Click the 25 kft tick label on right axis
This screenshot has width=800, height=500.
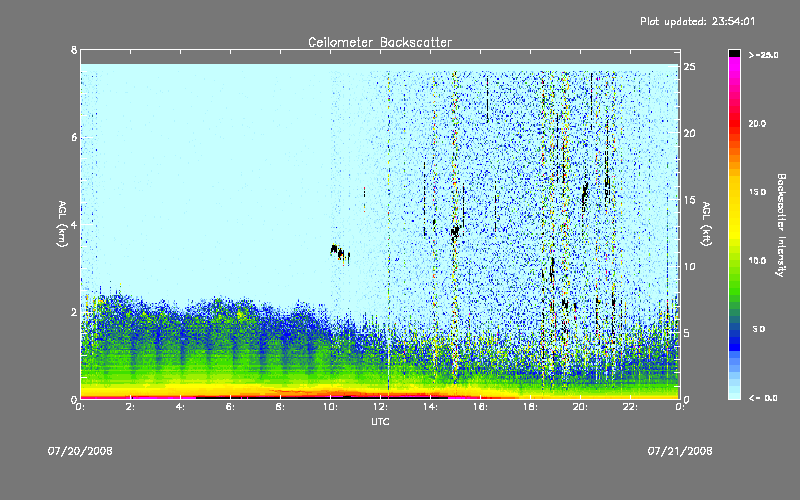pyautogui.click(x=690, y=67)
